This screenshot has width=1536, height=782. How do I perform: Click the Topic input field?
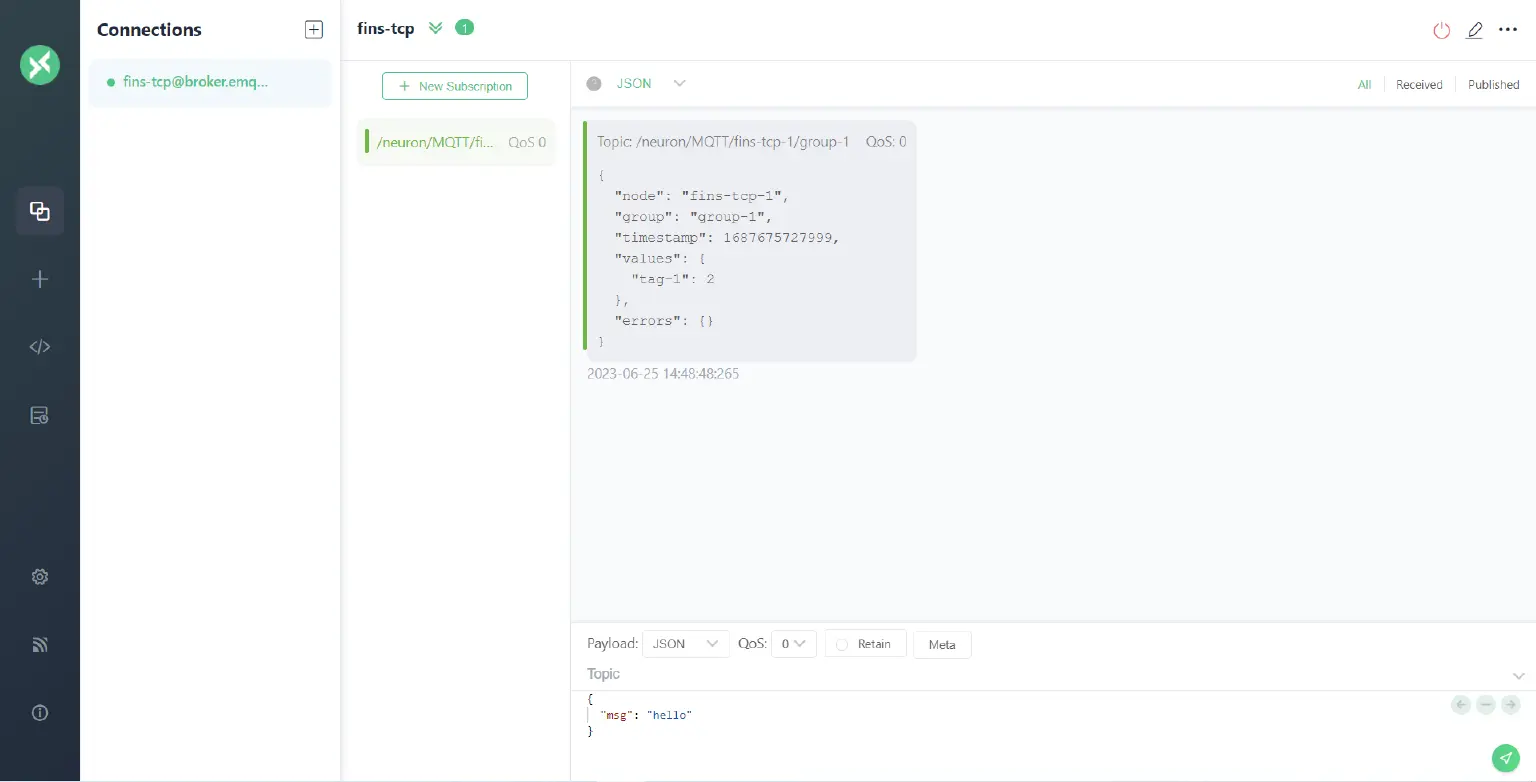coord(1040,674)
